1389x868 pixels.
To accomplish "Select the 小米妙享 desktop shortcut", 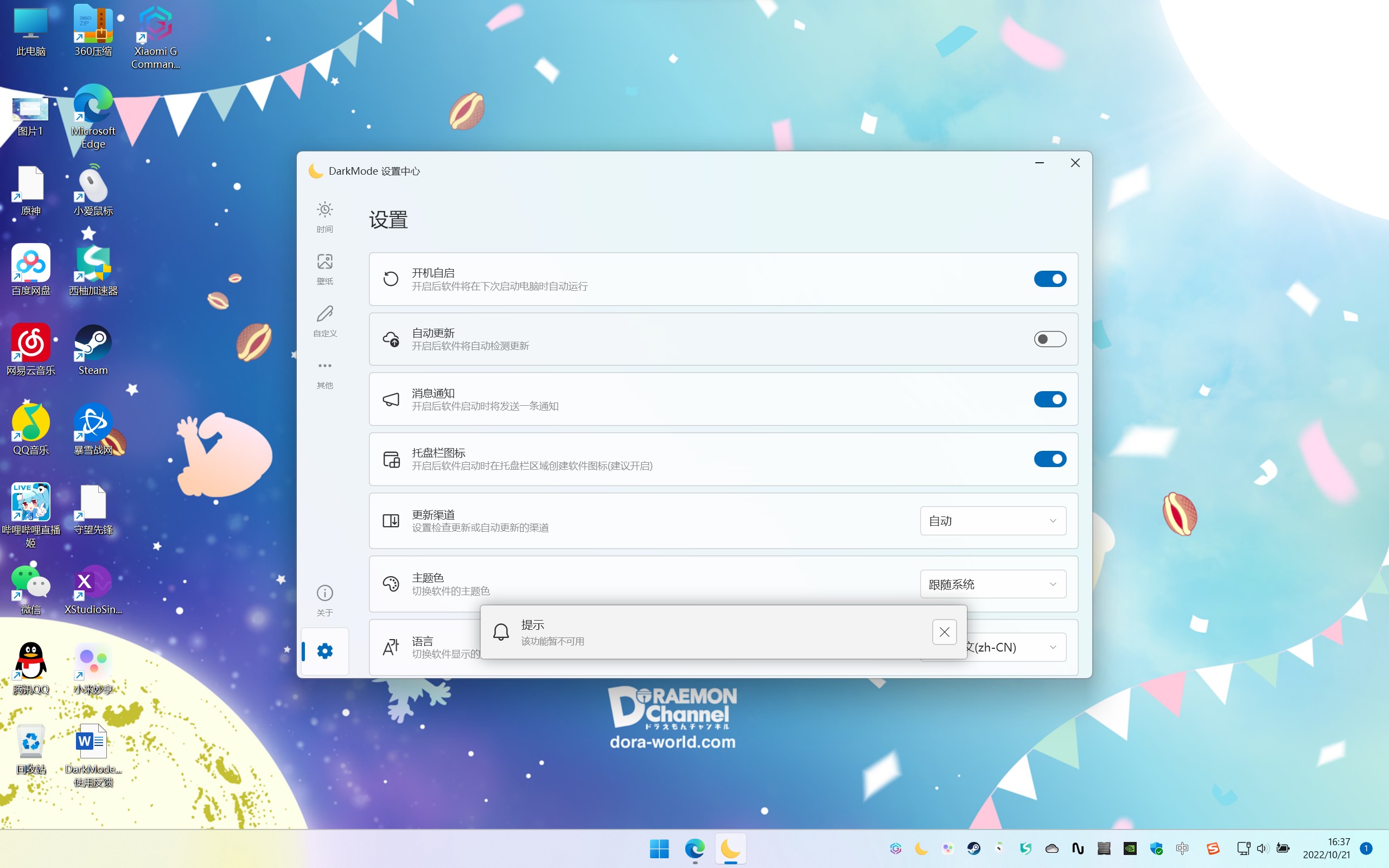I will (x=93, y=669).
